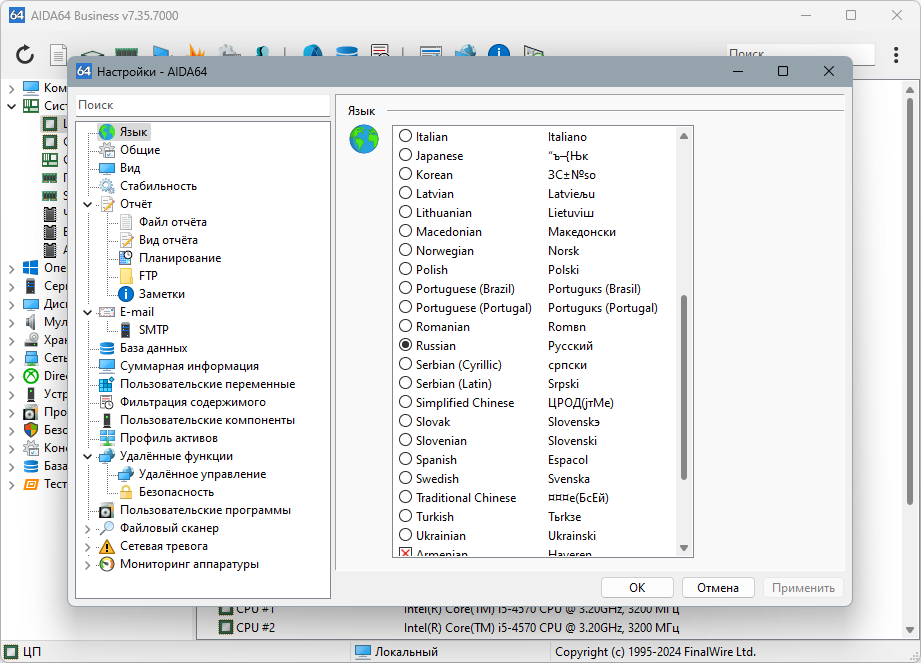Image resolution: width=921 pixels, height=663 pixels.
Task: Collapse the Отчёт tree node
Action: click(88, 204)
